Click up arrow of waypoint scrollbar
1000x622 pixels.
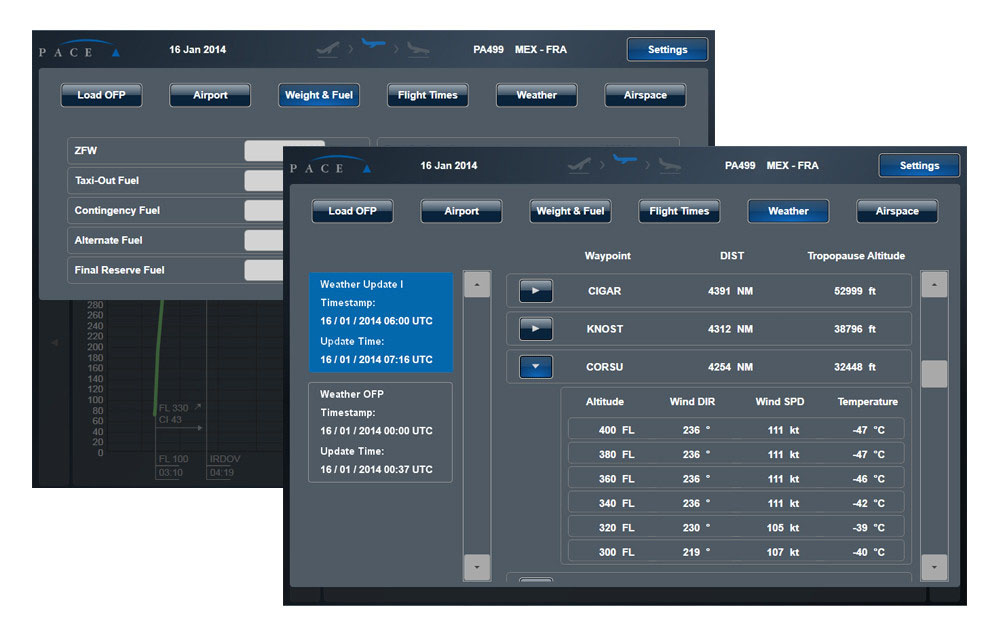[x=934, y=285]
